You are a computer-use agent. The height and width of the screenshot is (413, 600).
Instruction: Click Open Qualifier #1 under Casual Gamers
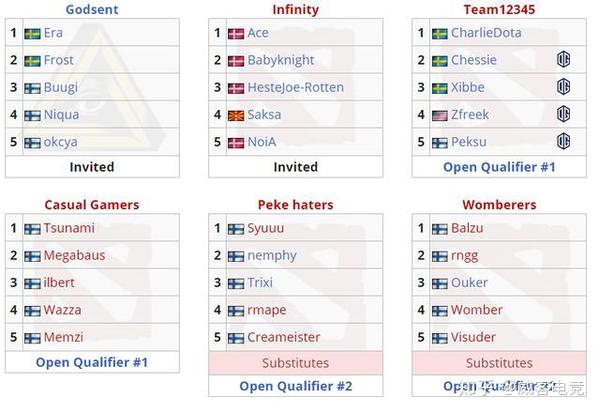pyautogui.click(x=92, y=362)
